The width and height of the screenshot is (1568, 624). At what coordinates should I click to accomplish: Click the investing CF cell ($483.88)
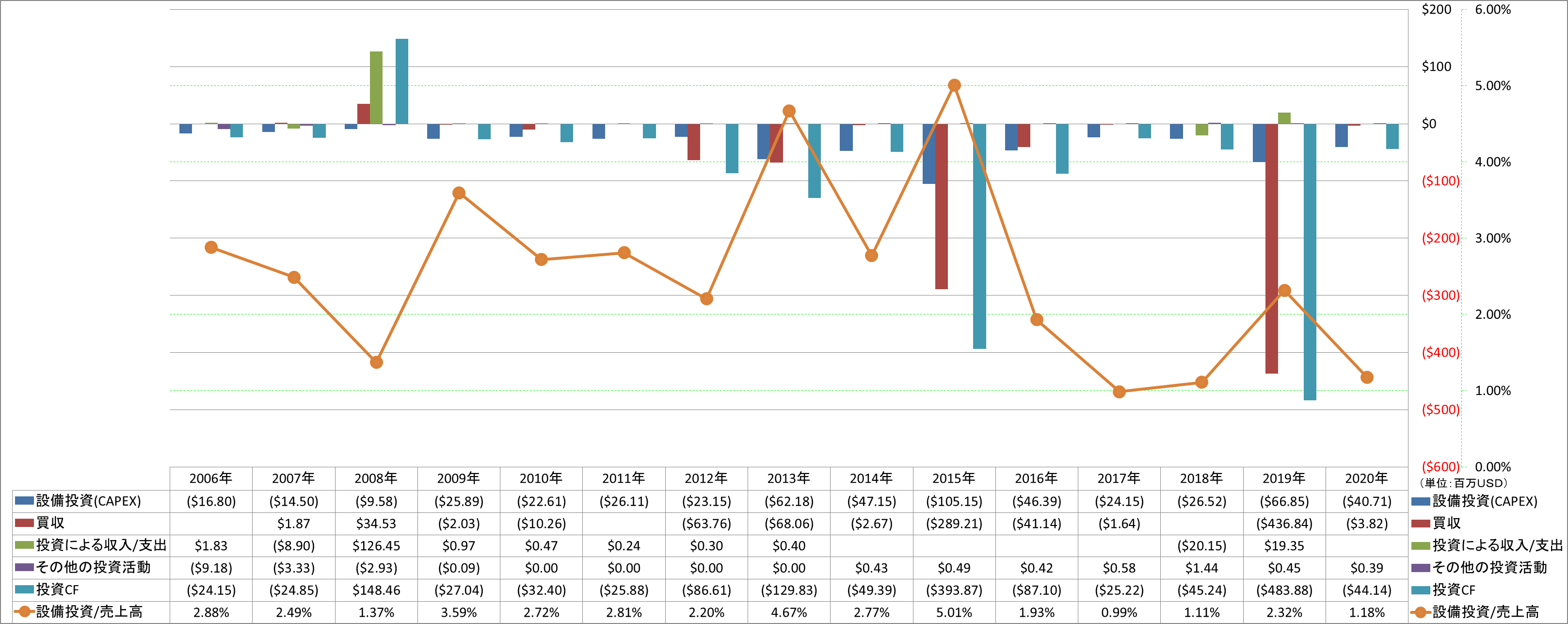pyautogui.click(x=1284, y=591)
